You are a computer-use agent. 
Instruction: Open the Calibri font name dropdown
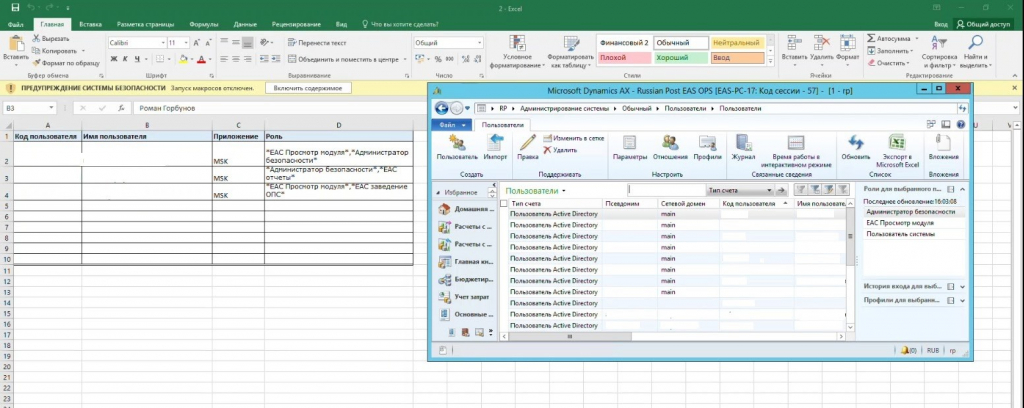click(163, 42)
